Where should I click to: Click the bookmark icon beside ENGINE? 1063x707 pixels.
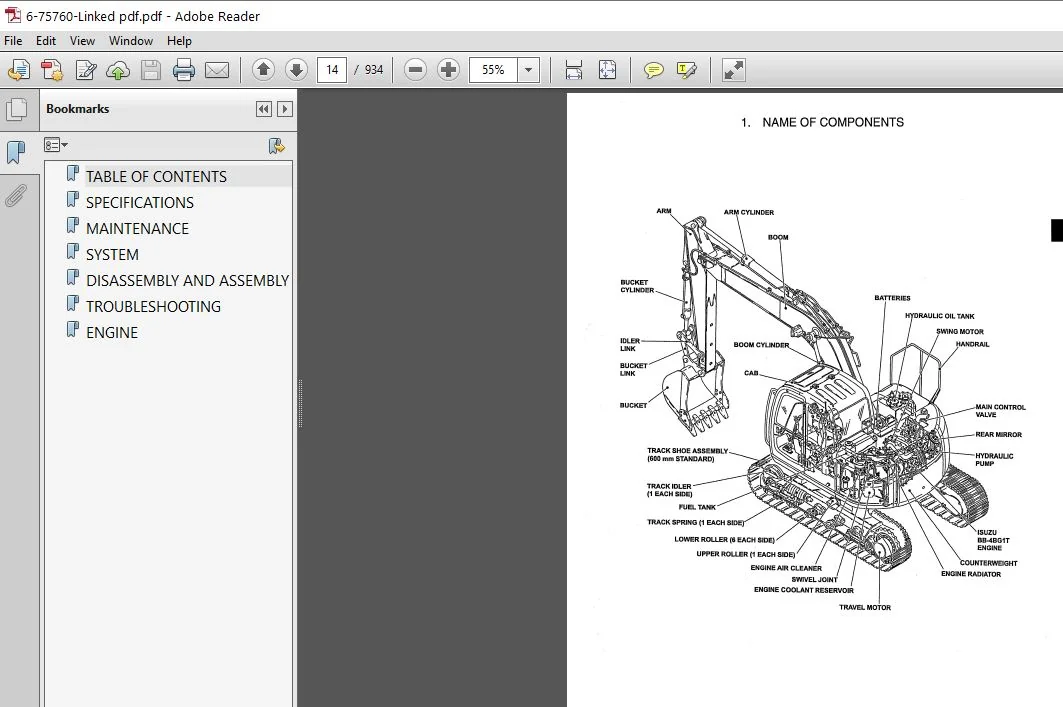click(73, 330)
